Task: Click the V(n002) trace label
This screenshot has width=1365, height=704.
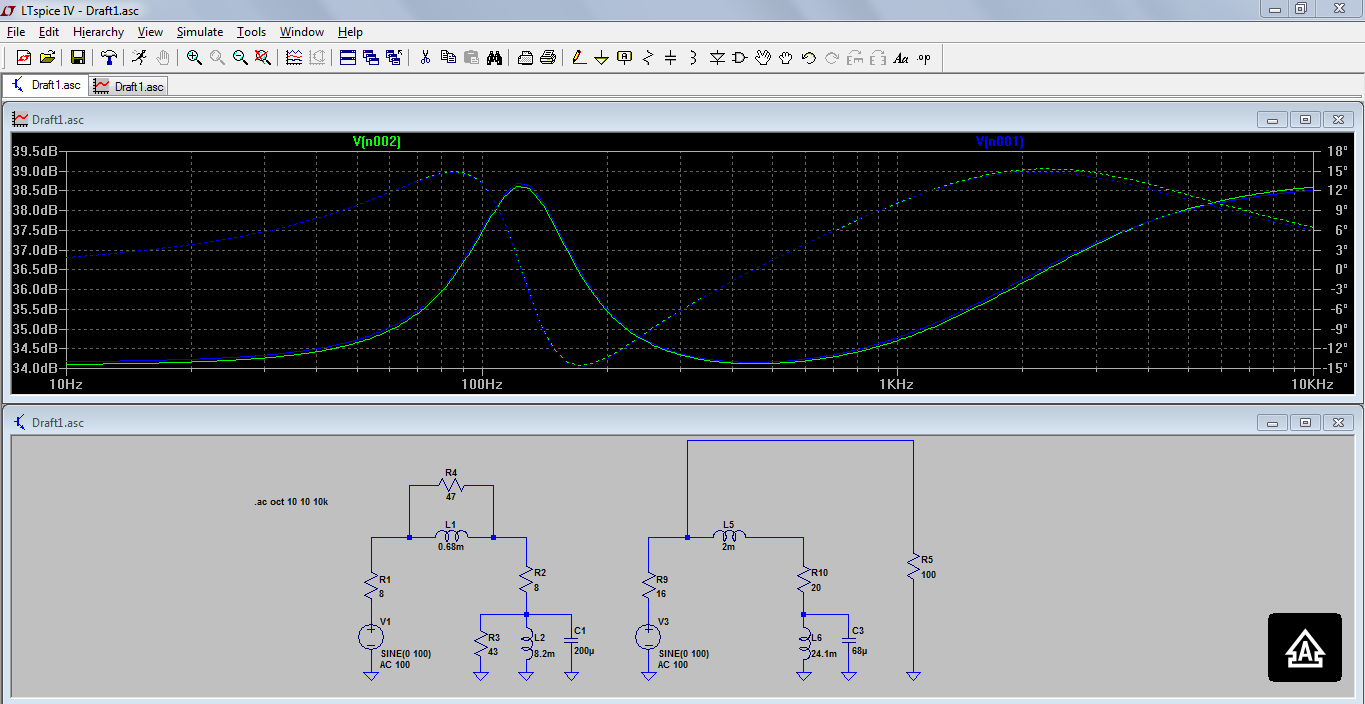Action: point(377,142)
